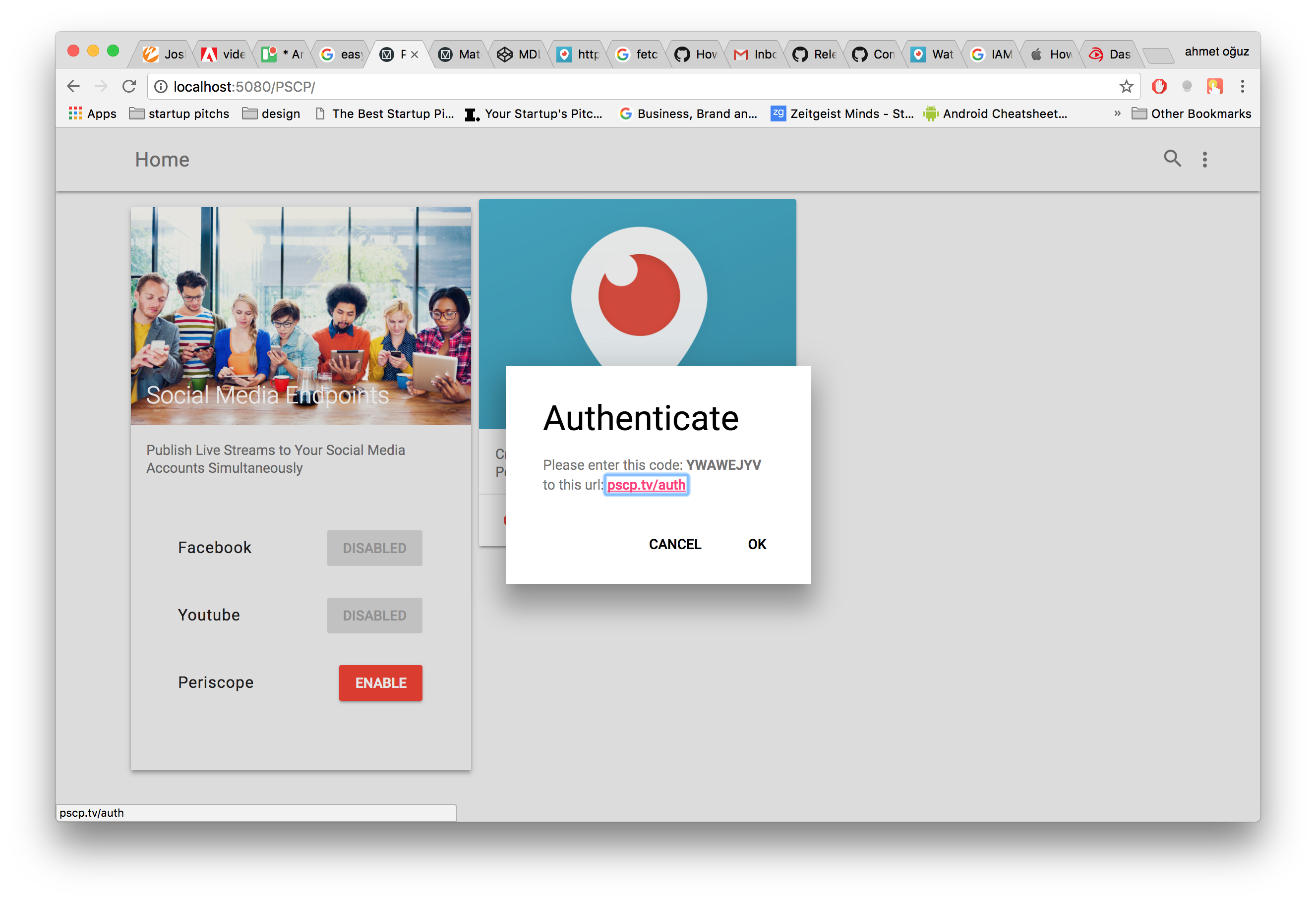
Task: Open the startup pitchs bookmark folder
Action: (x=179, y=114)
